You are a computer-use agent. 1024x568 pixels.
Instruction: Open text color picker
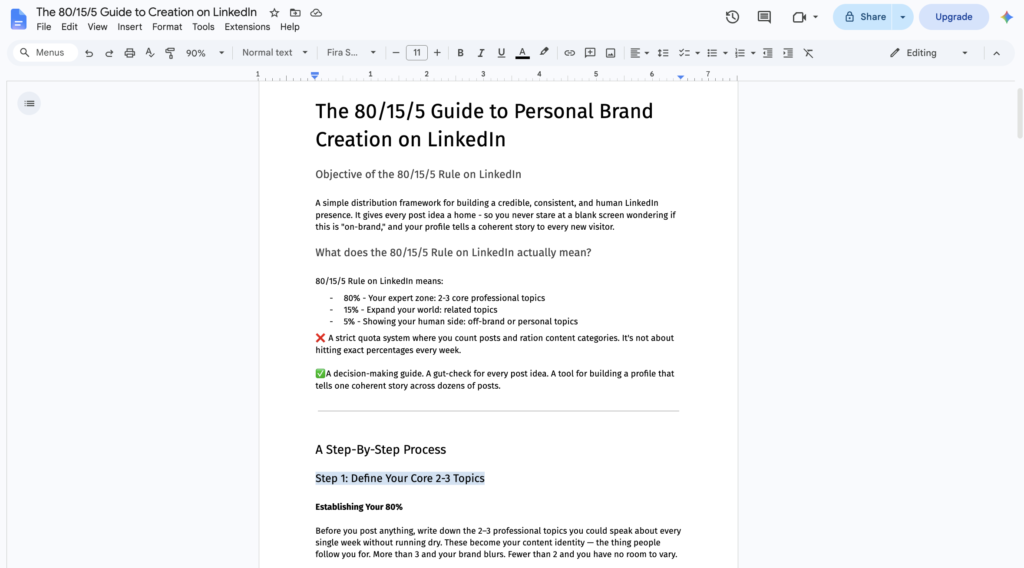click(522, 53)
